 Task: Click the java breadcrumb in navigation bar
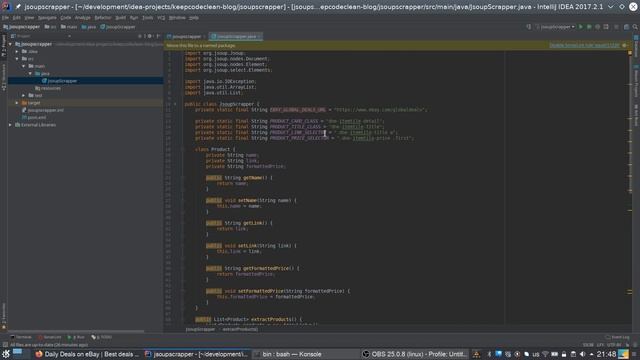pos(89,27)
